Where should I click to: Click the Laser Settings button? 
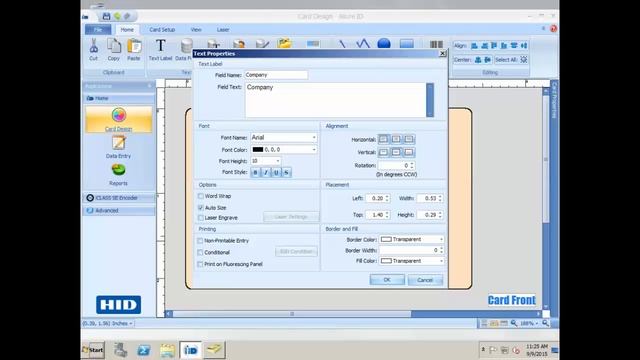tap(291, 217)
